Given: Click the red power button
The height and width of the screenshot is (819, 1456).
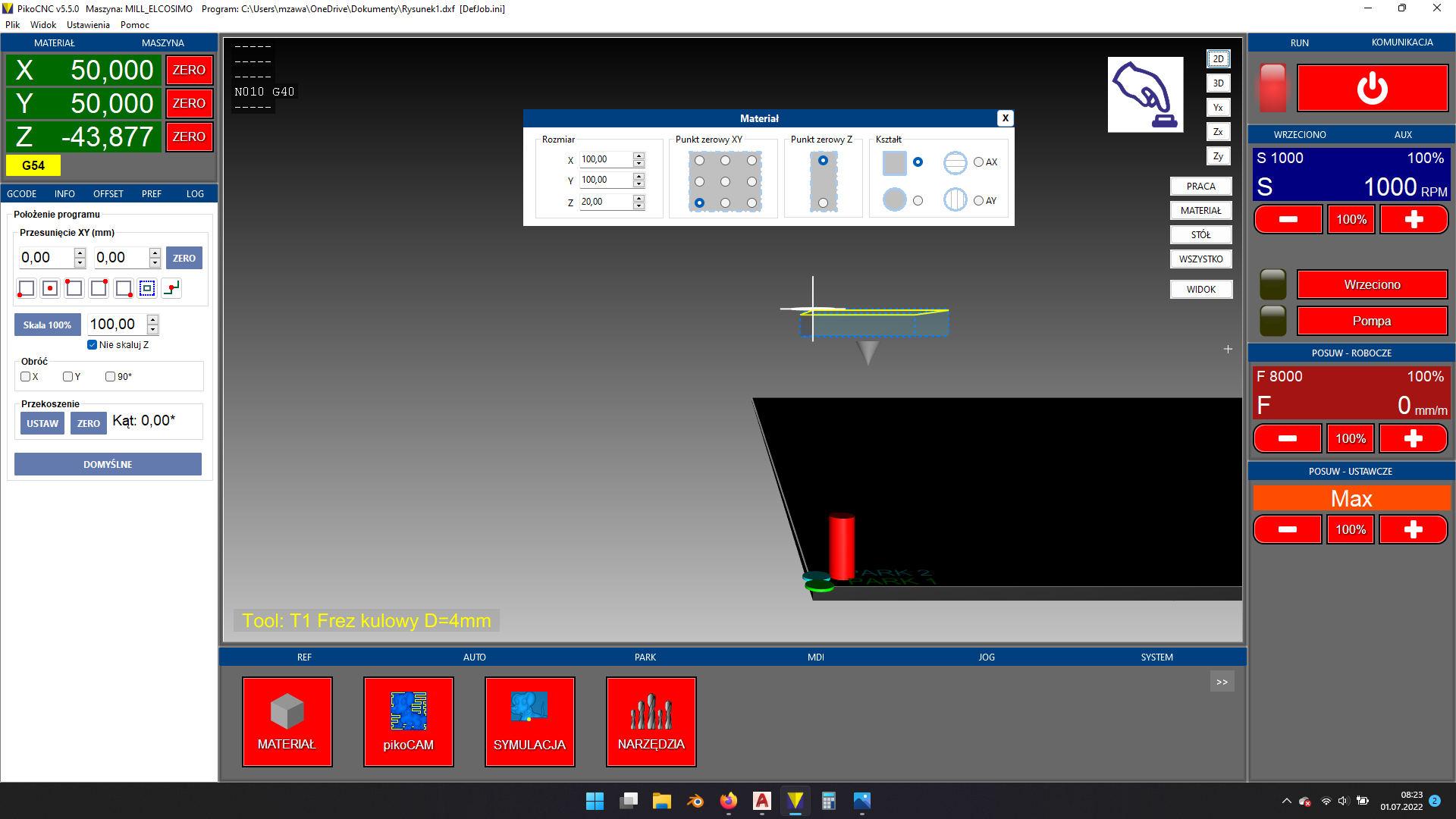Looking at the screenshot, I should coord(1373,89).
